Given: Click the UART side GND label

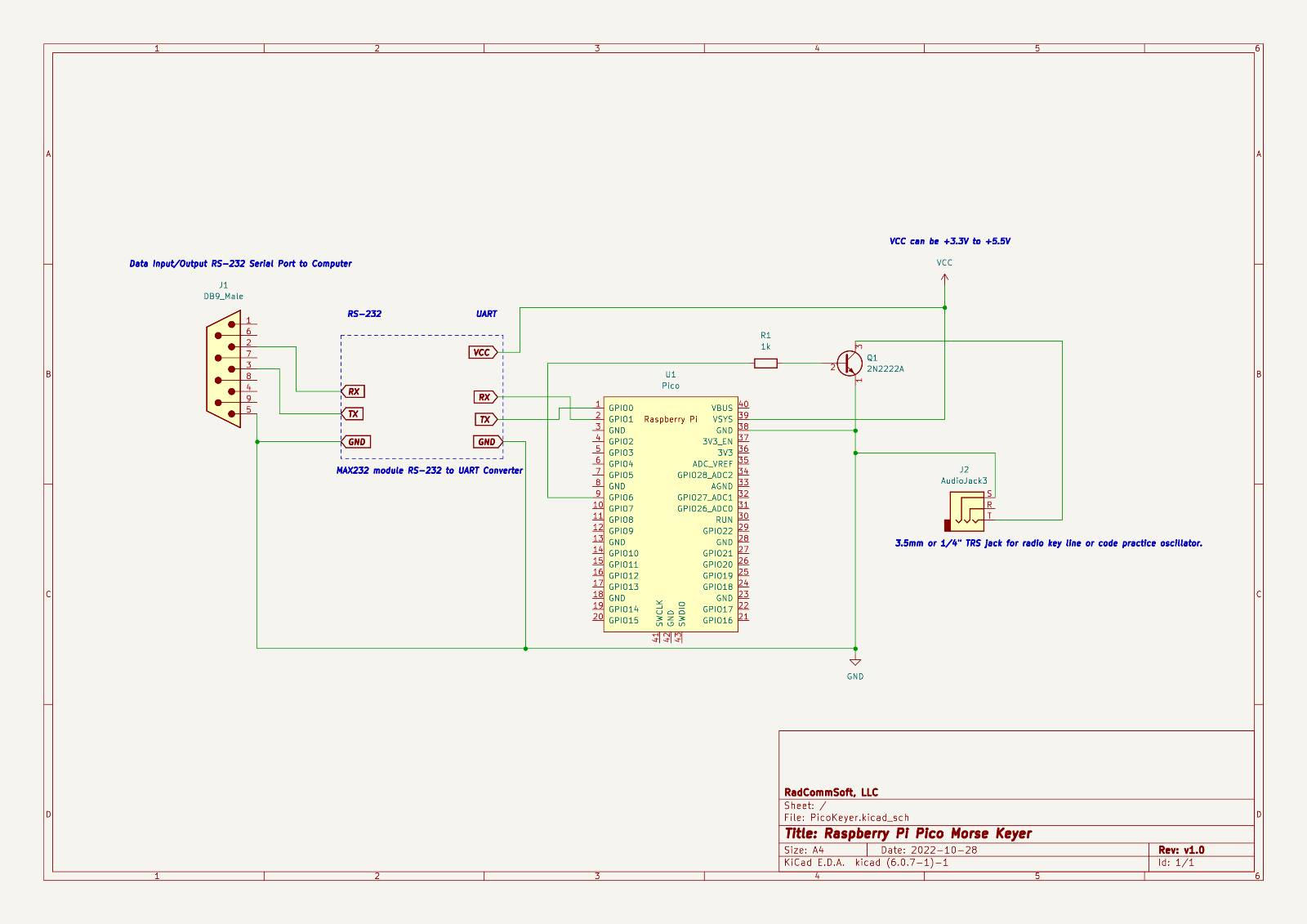Looking at the screenshot, I should click(x=488, y=442).
